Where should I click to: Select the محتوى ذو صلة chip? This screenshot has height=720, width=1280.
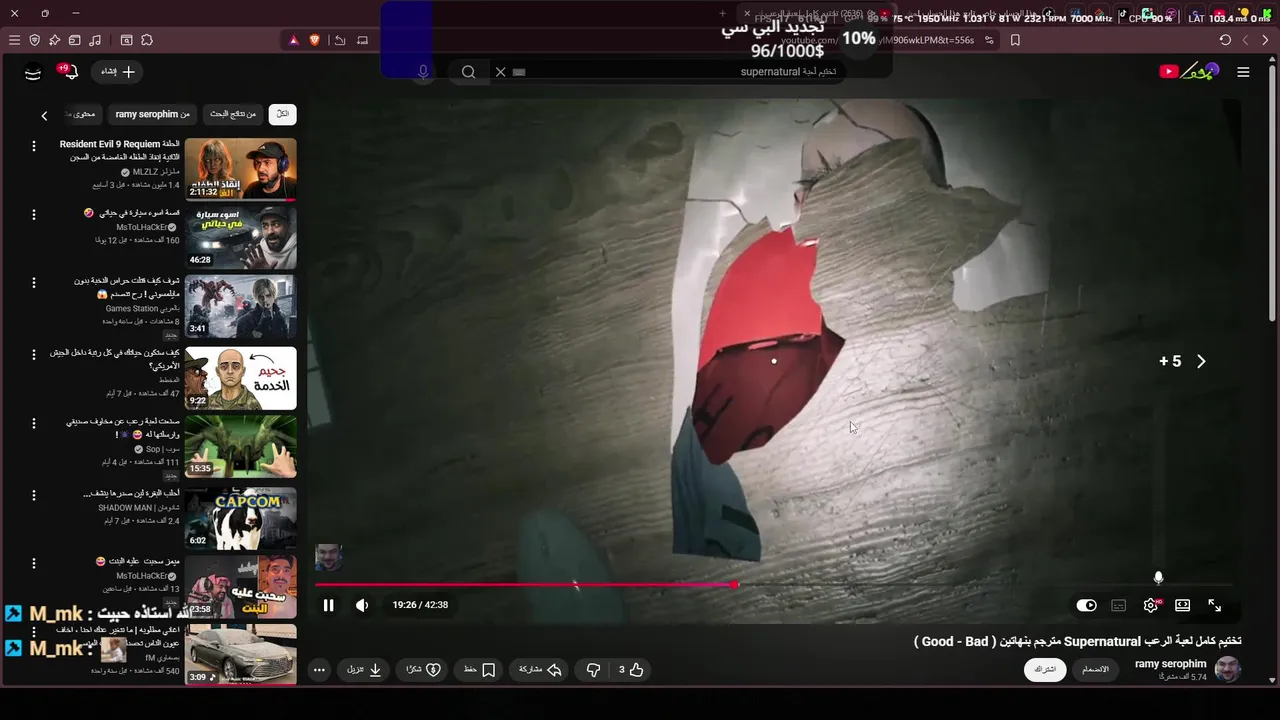83,114
